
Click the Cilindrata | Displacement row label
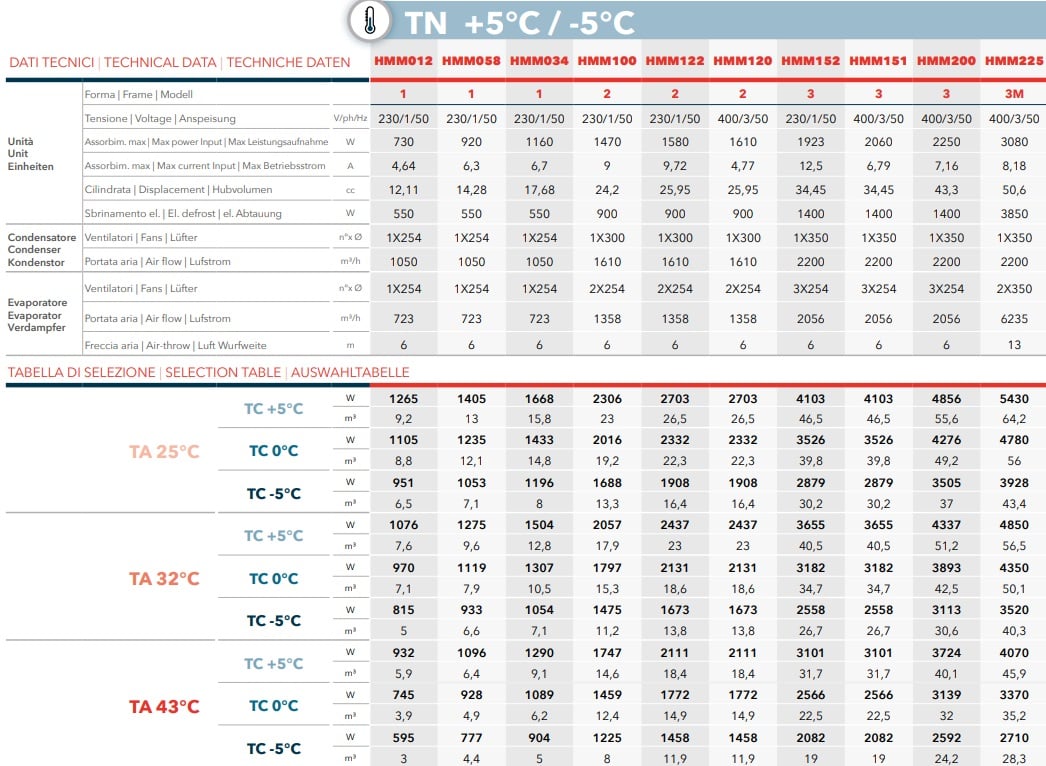(178, 189)
